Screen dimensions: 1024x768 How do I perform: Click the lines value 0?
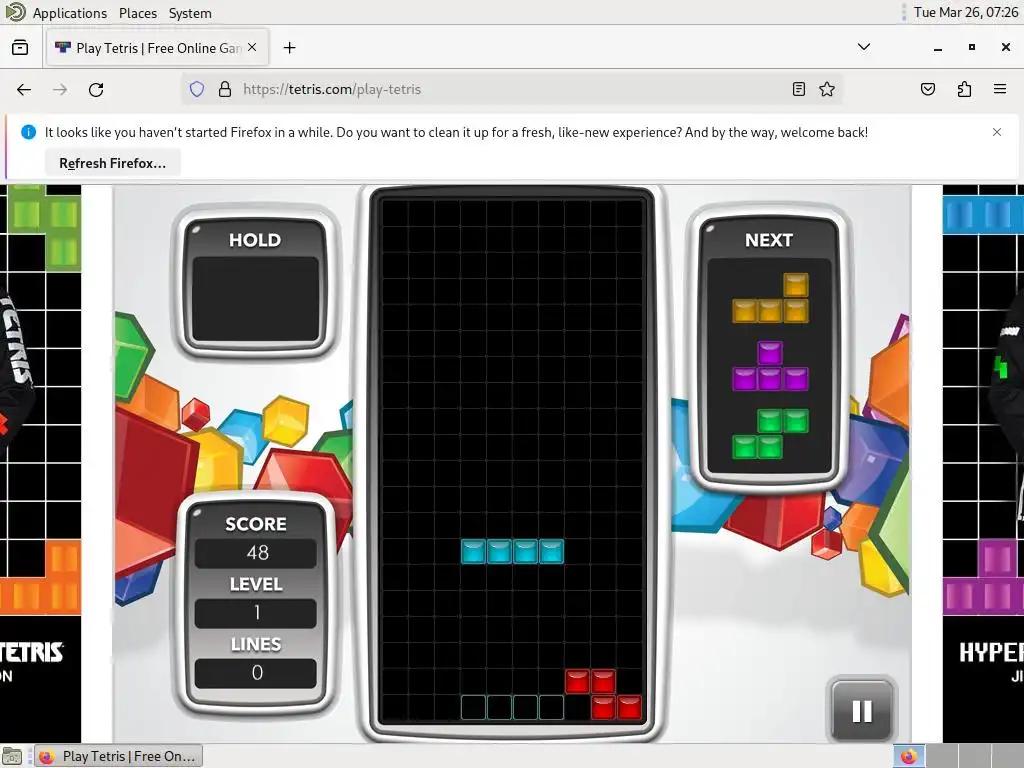click(x=256, y=673)
